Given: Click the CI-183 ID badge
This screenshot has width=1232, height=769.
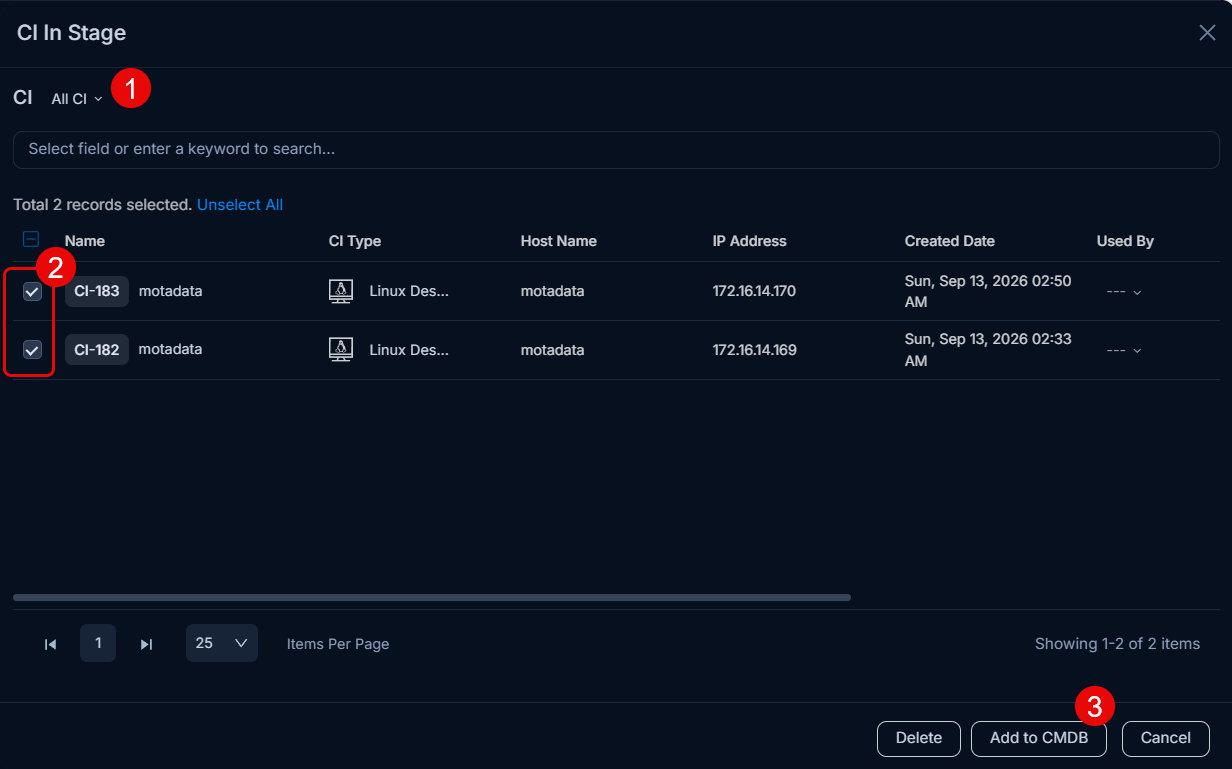Looking at the screenshot, I should [x=97, y=291].
